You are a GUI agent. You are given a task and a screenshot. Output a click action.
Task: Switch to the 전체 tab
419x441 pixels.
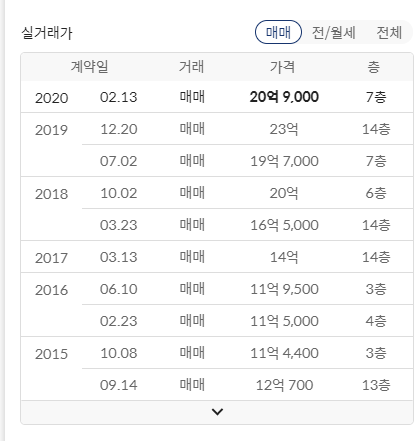pos(389,33)
